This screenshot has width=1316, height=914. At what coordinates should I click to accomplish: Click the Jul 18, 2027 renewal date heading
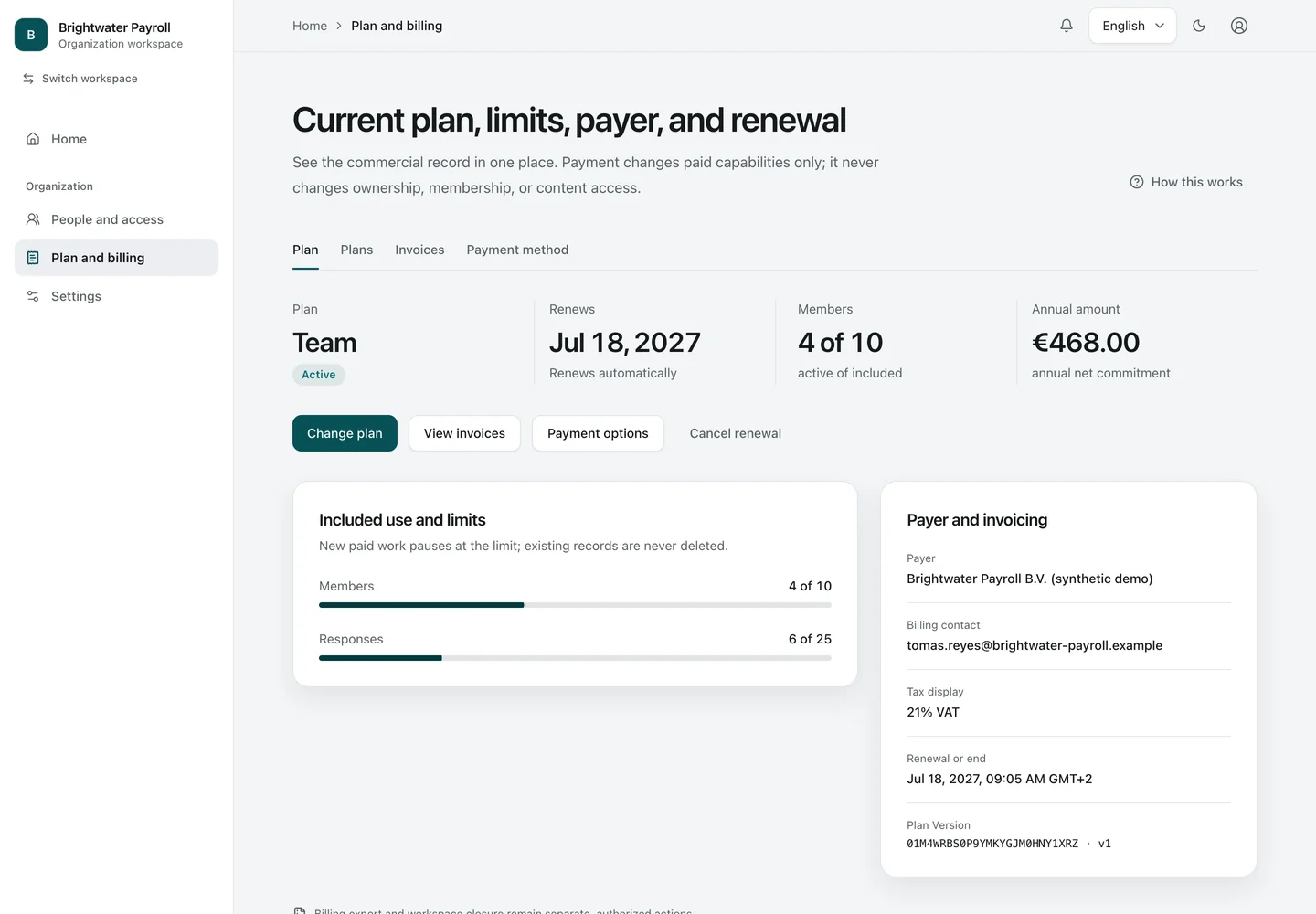pos(625,343)
